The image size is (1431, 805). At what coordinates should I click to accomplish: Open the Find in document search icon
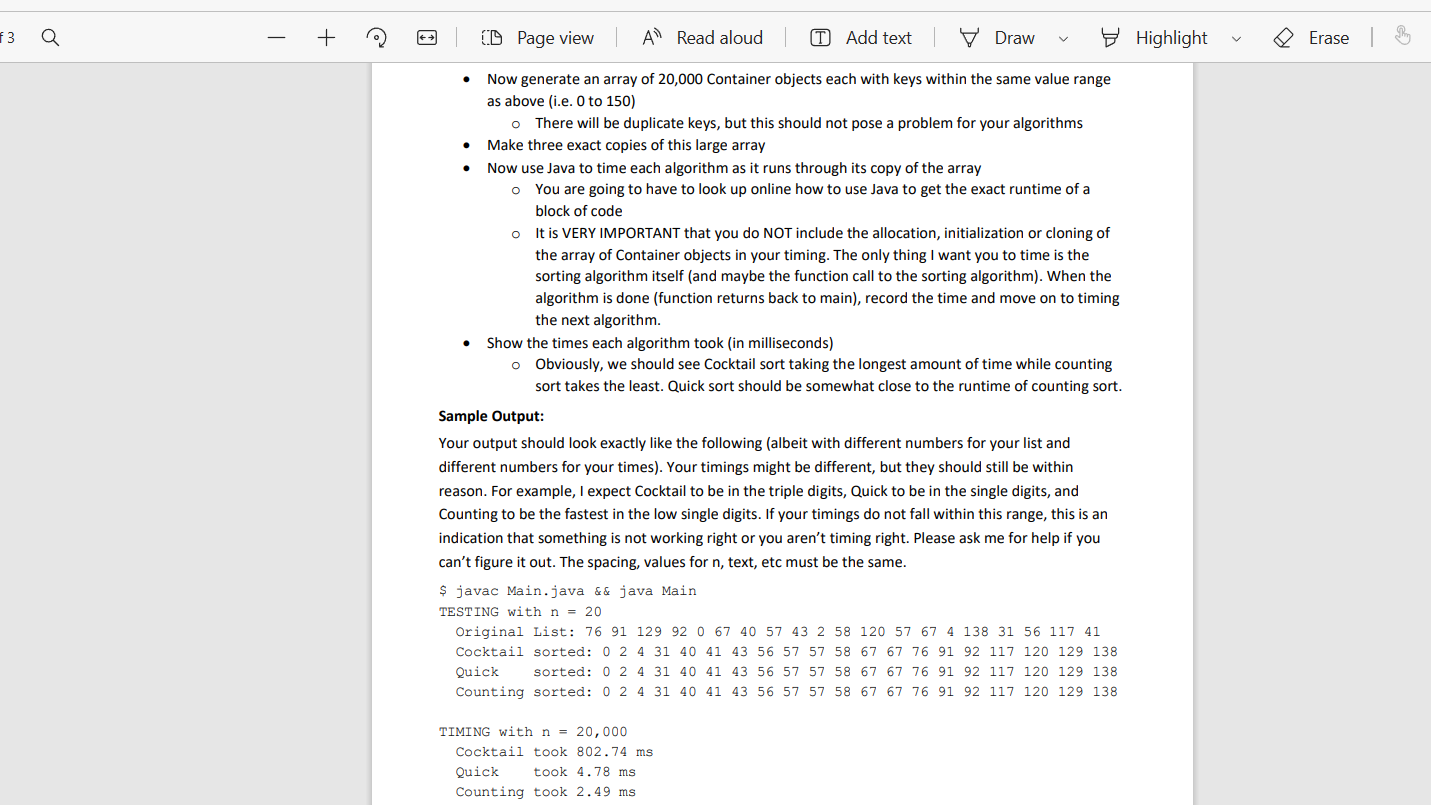[49, 37]
